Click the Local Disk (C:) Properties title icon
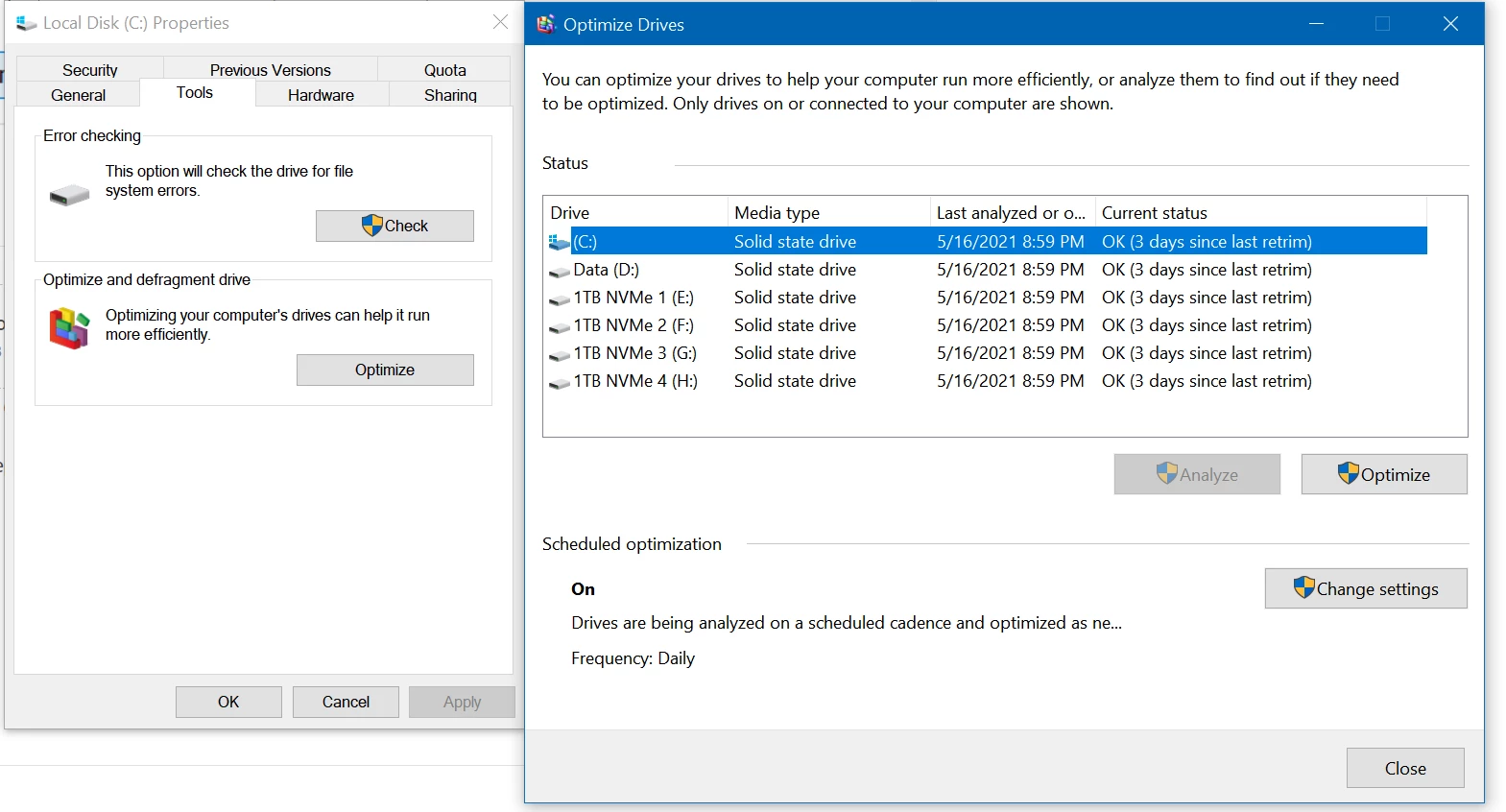This screenshot has width=1506, height=812. [26, 23]
